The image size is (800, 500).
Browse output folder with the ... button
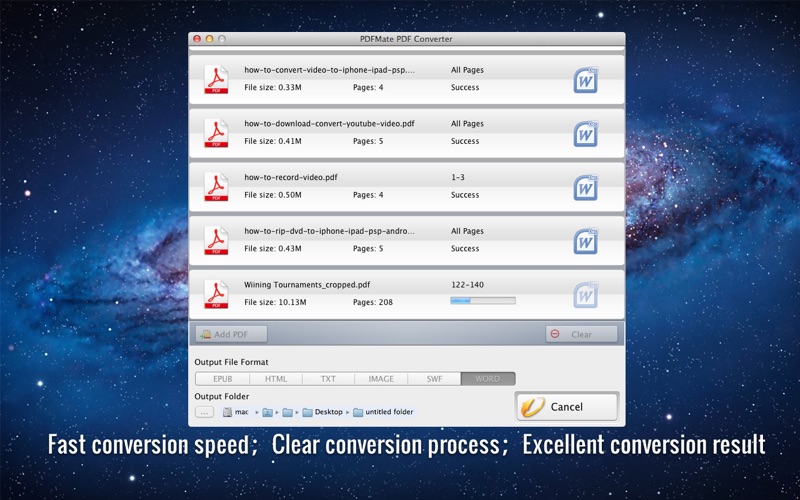point(204,412)
